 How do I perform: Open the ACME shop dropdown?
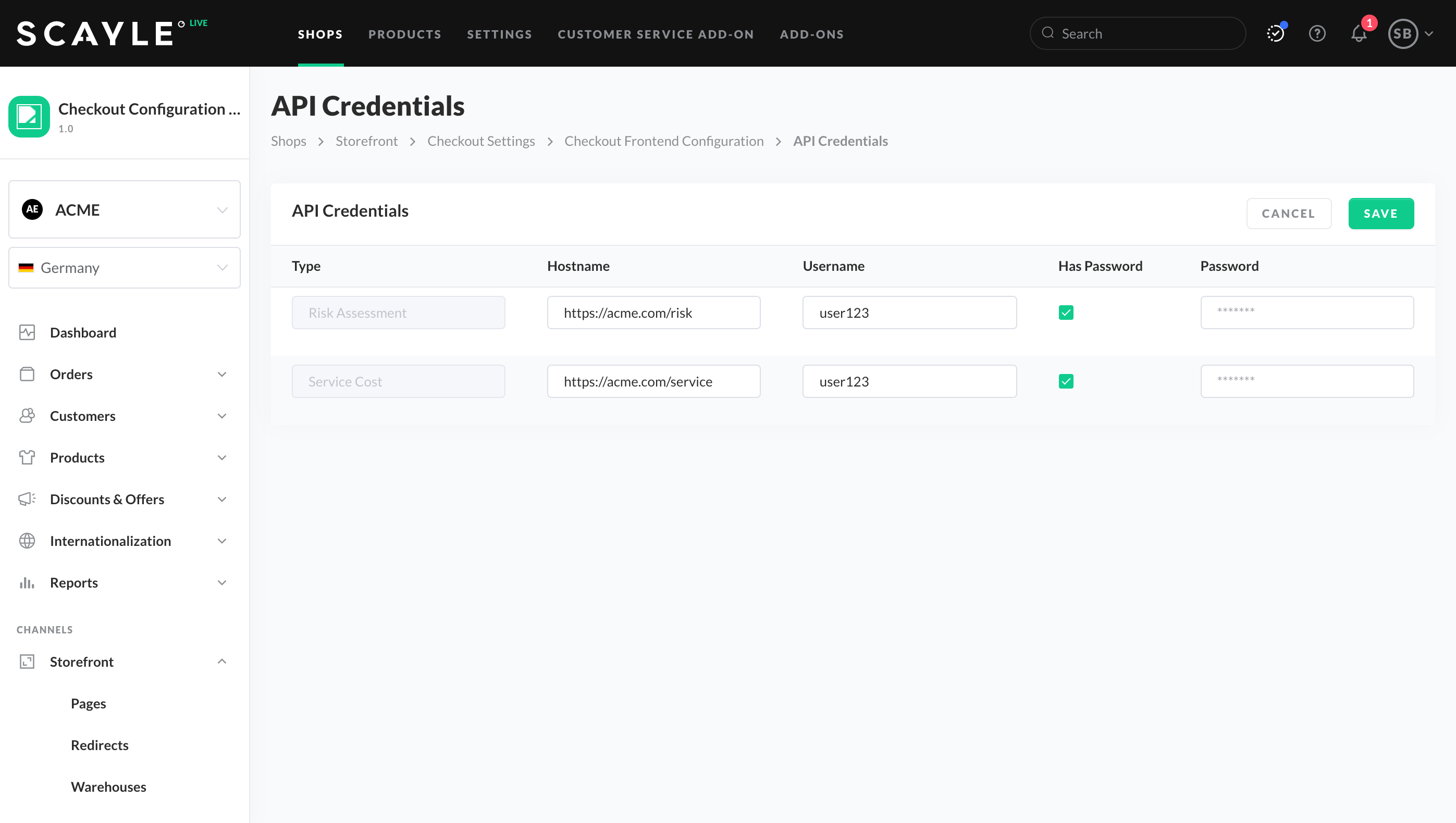(125, 210)
